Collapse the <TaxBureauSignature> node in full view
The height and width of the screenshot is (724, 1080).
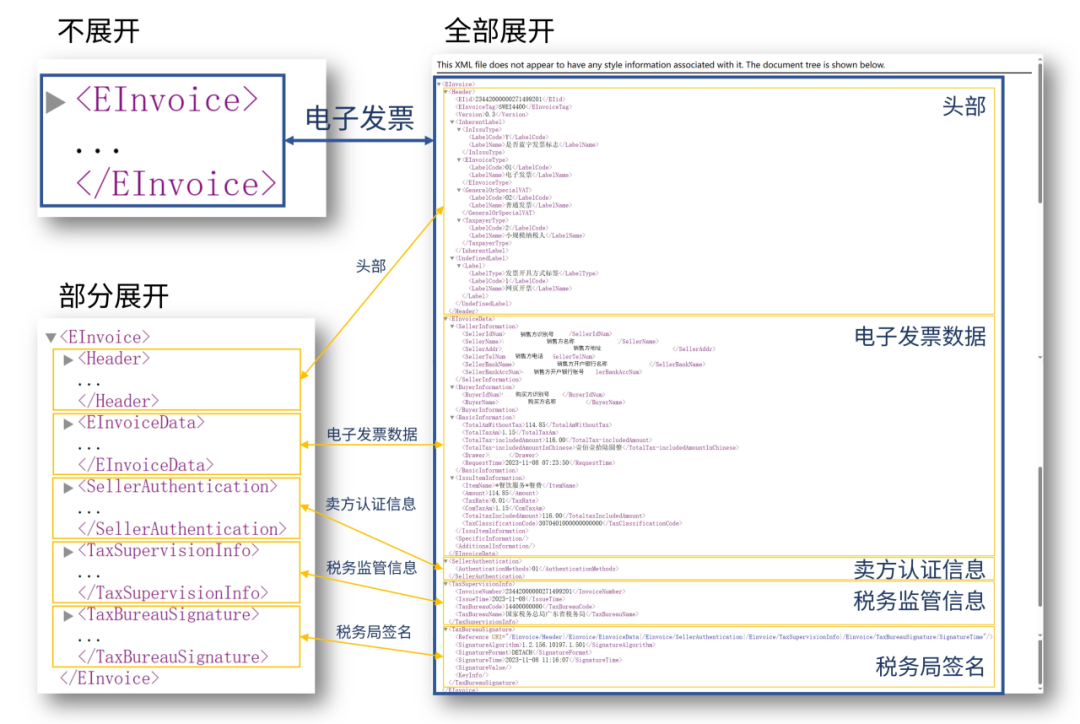tap(445, 629)
